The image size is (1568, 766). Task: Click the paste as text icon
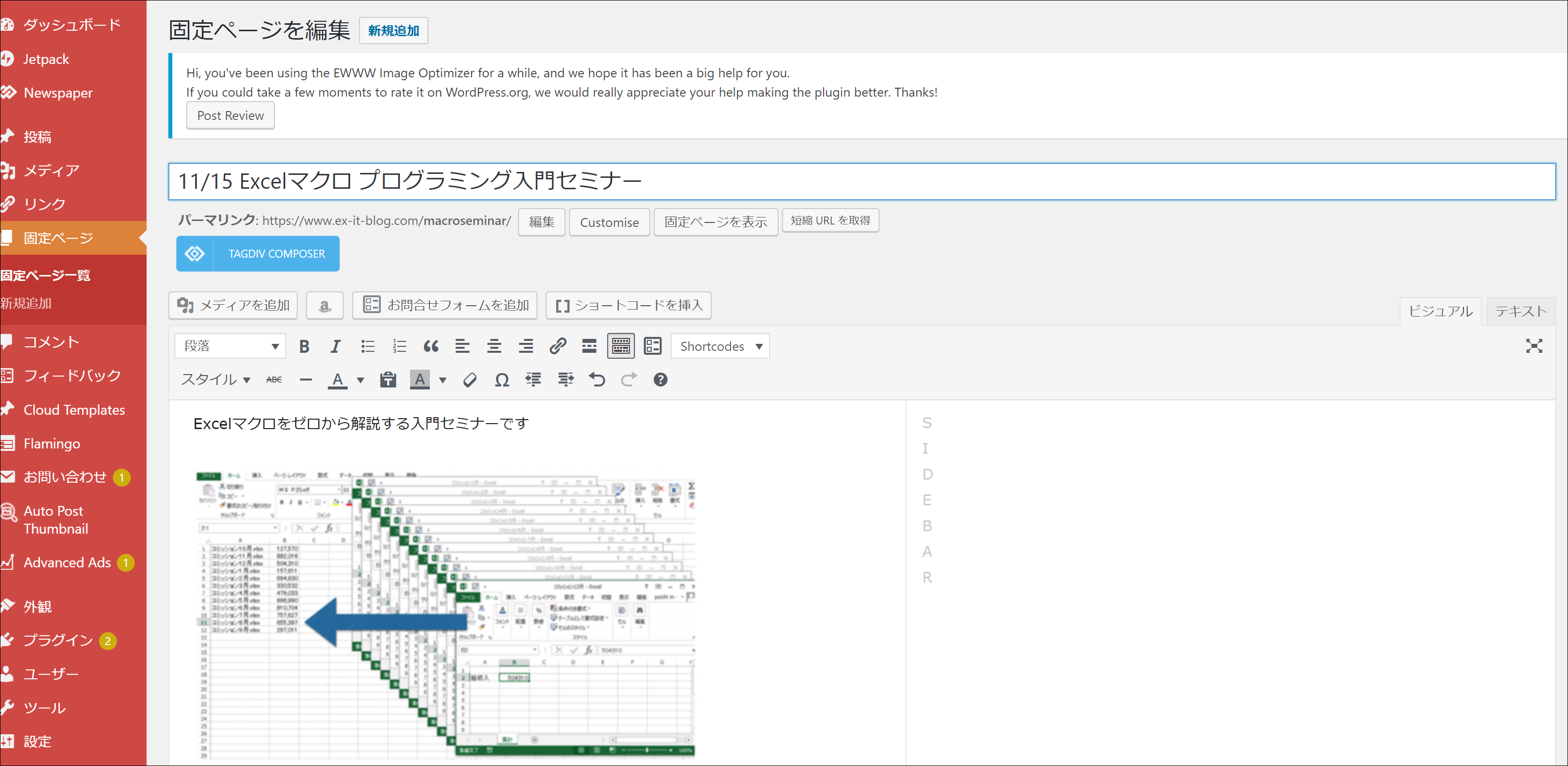coord(388,380)
